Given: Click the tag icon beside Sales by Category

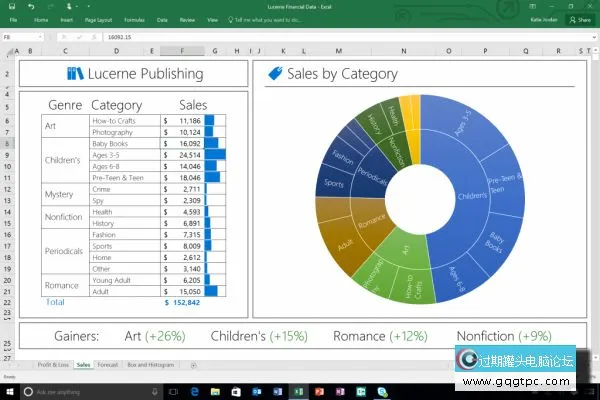Looking at the screenshot, I should click(x=274, y=73).
